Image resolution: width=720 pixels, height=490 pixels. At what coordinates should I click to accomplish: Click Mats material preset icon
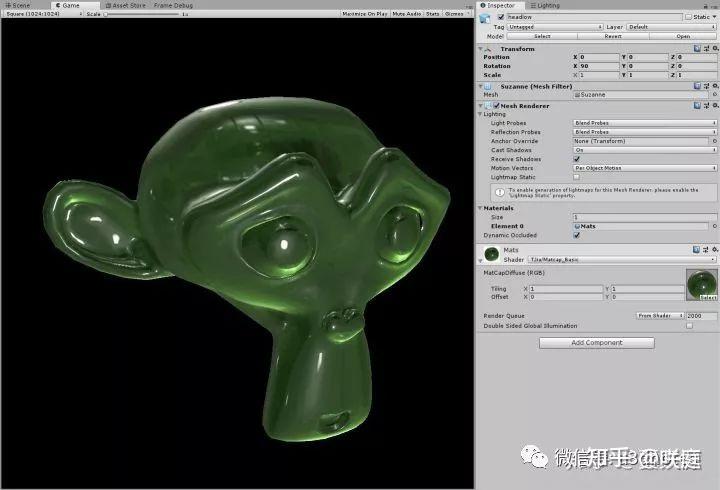[x=706, y=249]
